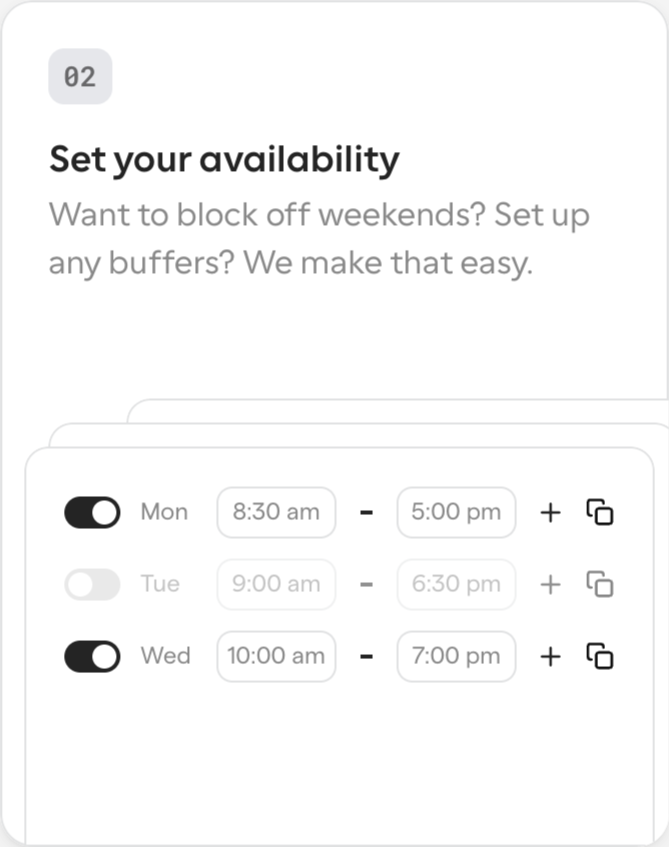Open the Wednesday 10:00 am start time
669x847 pixels.
pos(276,656)
